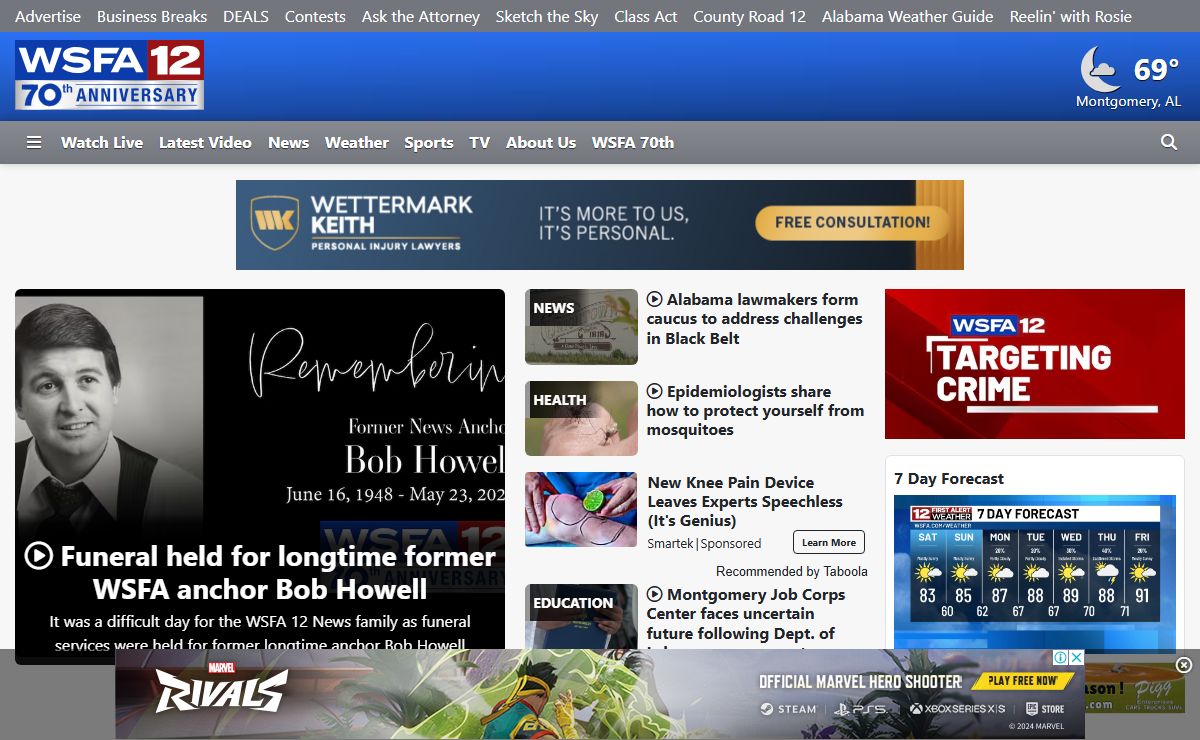This screenshot has width=1200, height=740.
Task: Open the Contests link
Action: (315, 16)
